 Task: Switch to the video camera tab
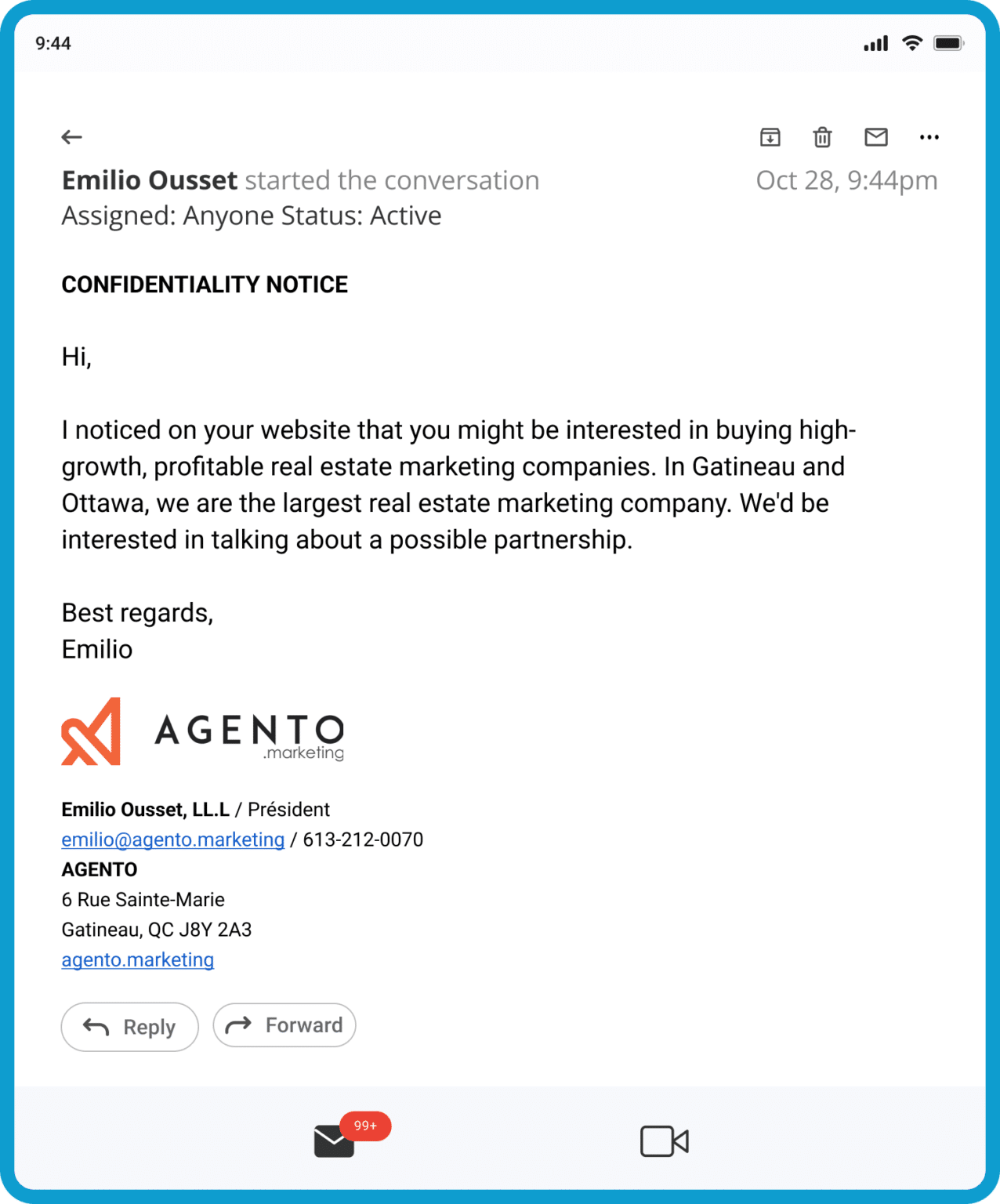tap(664, 1141)
